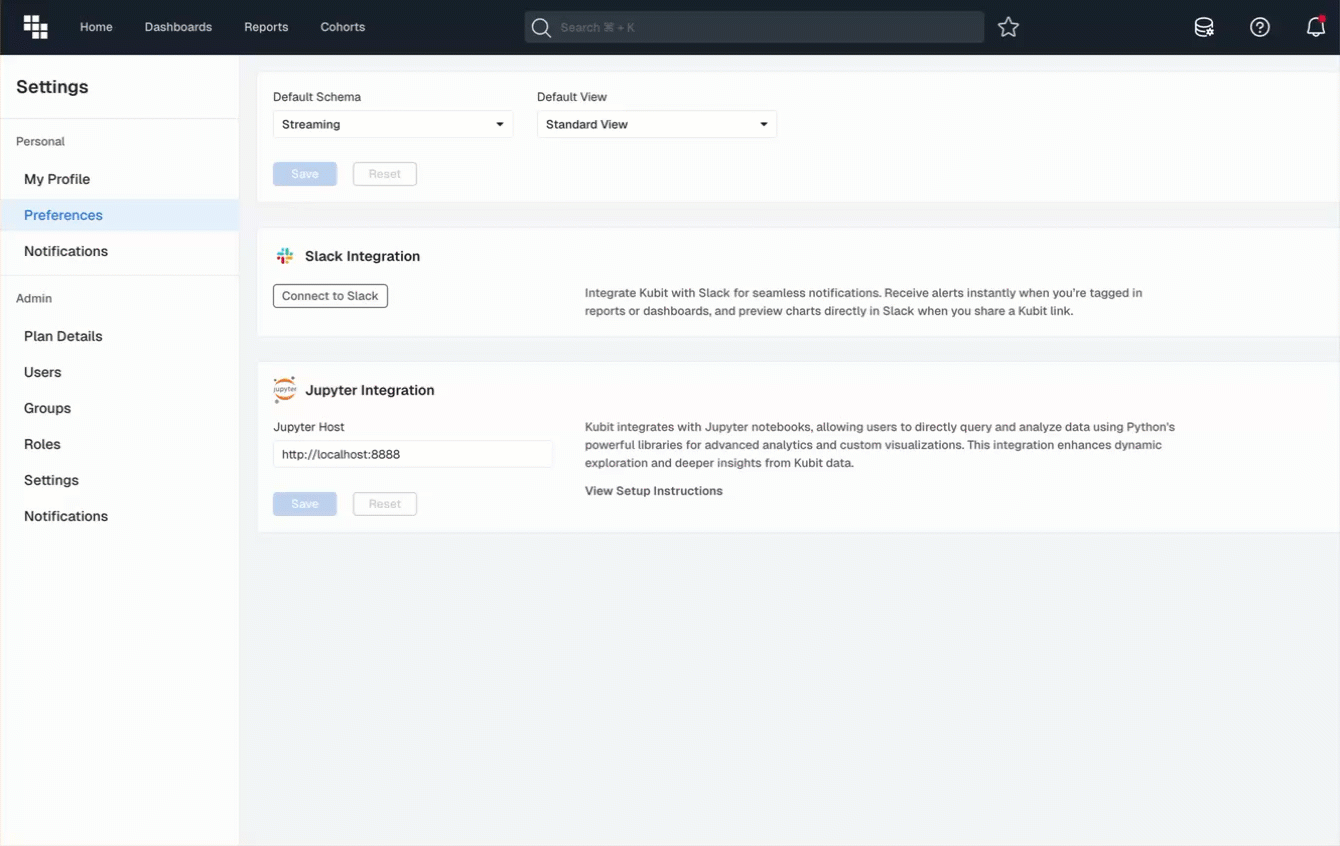This screenshot has height=846, width=1340.
Task: Click the Slack logo icon
Action: click(285, 256)
